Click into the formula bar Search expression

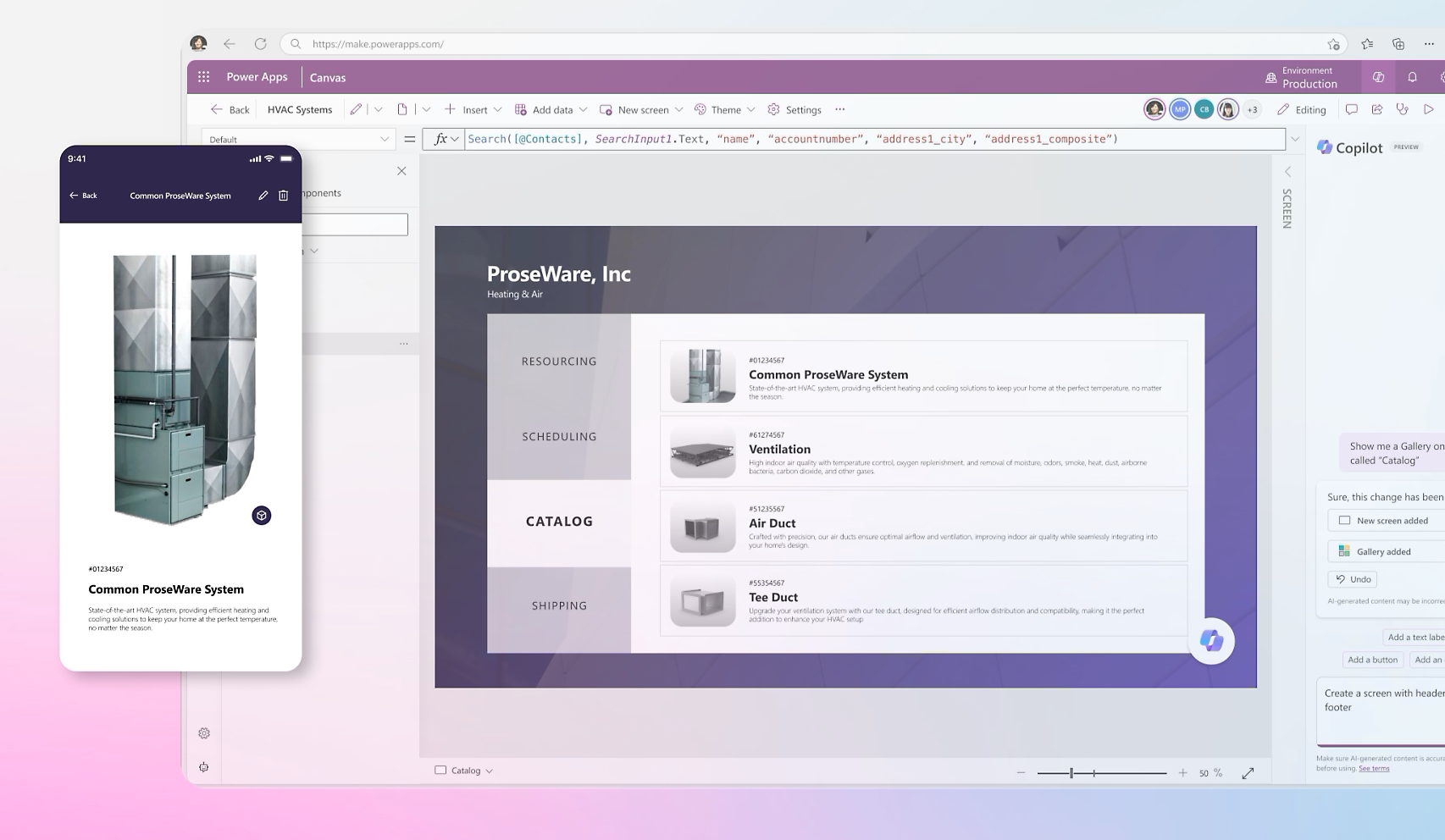[792, 139]
